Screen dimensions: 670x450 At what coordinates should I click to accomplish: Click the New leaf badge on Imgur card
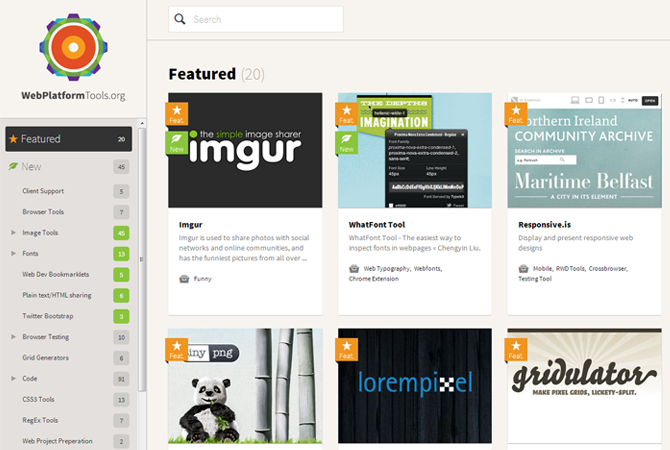[x=176, y=143]
